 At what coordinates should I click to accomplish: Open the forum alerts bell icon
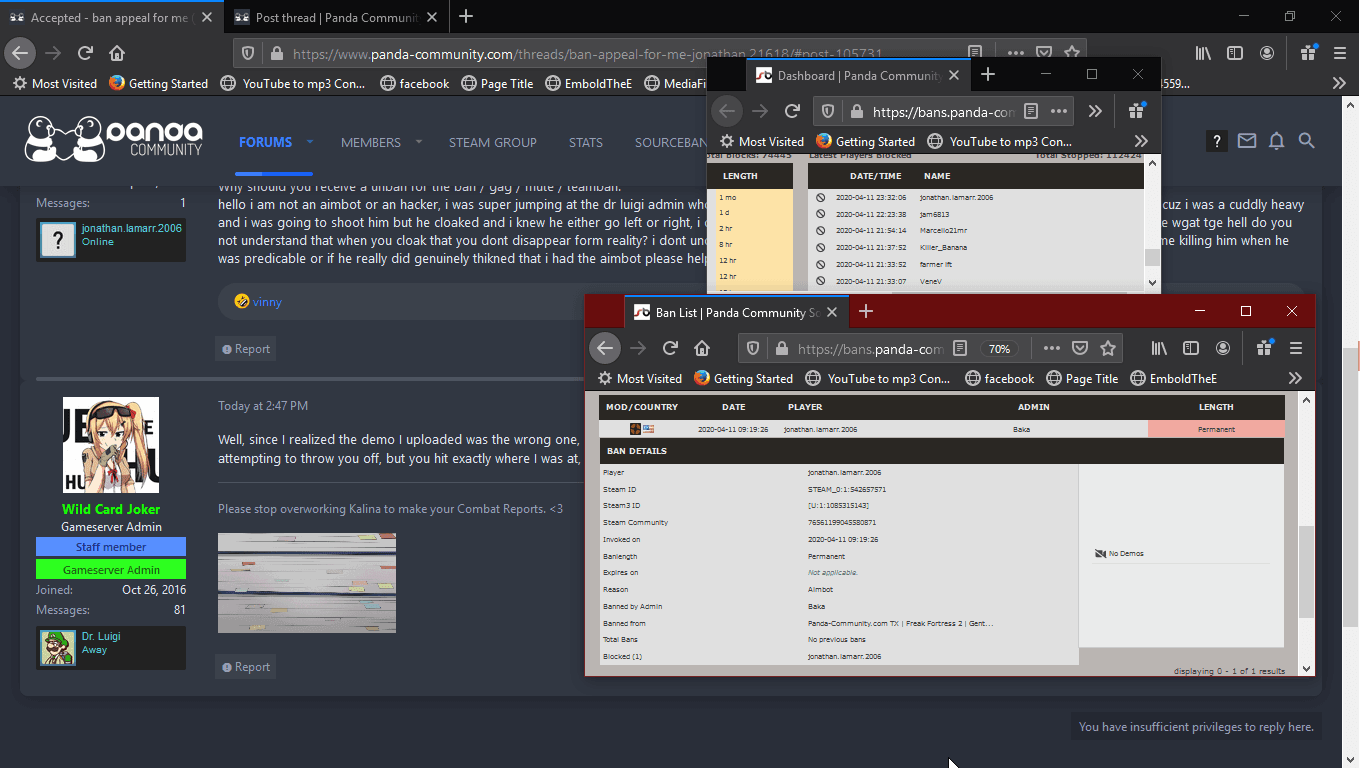point(1276,142)
